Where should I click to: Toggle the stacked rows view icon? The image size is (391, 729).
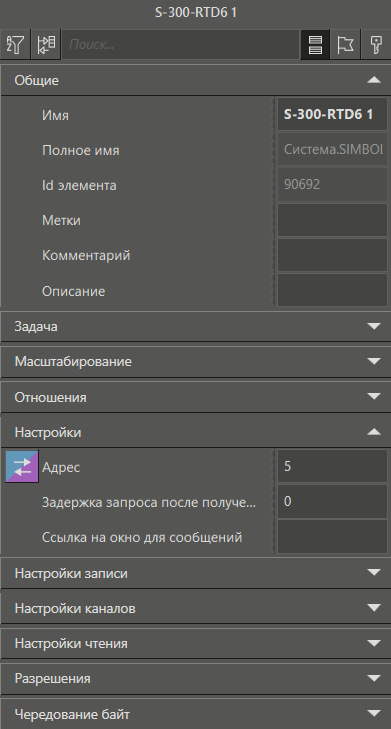pyautogui.click(x=315, y=45)
